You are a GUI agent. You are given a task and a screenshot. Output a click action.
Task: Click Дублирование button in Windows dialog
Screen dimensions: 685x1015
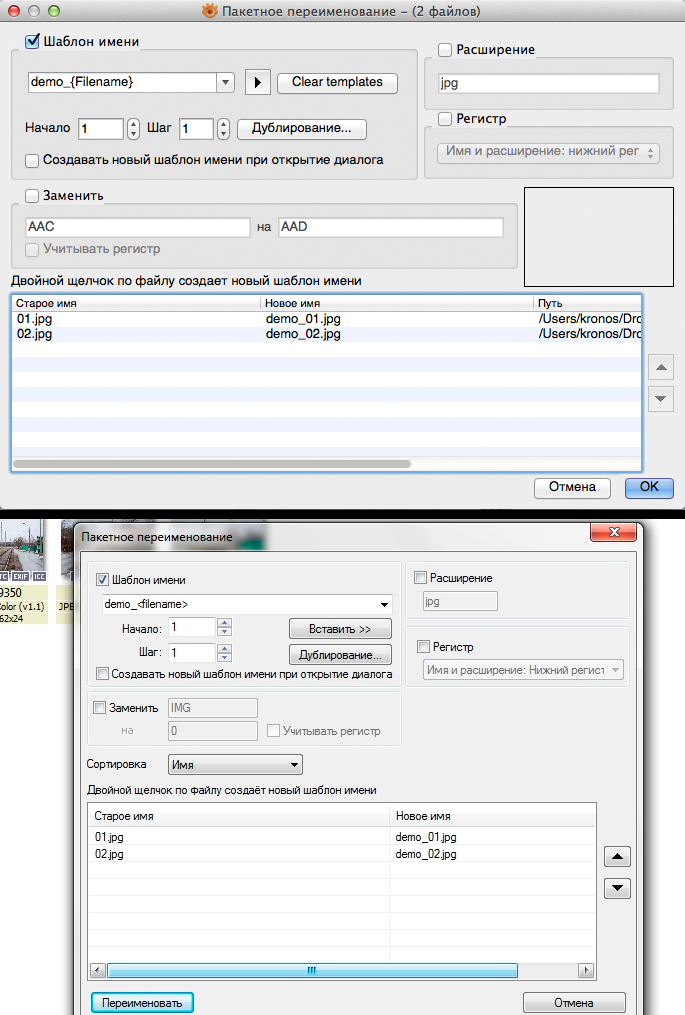[x=340, y=655]
